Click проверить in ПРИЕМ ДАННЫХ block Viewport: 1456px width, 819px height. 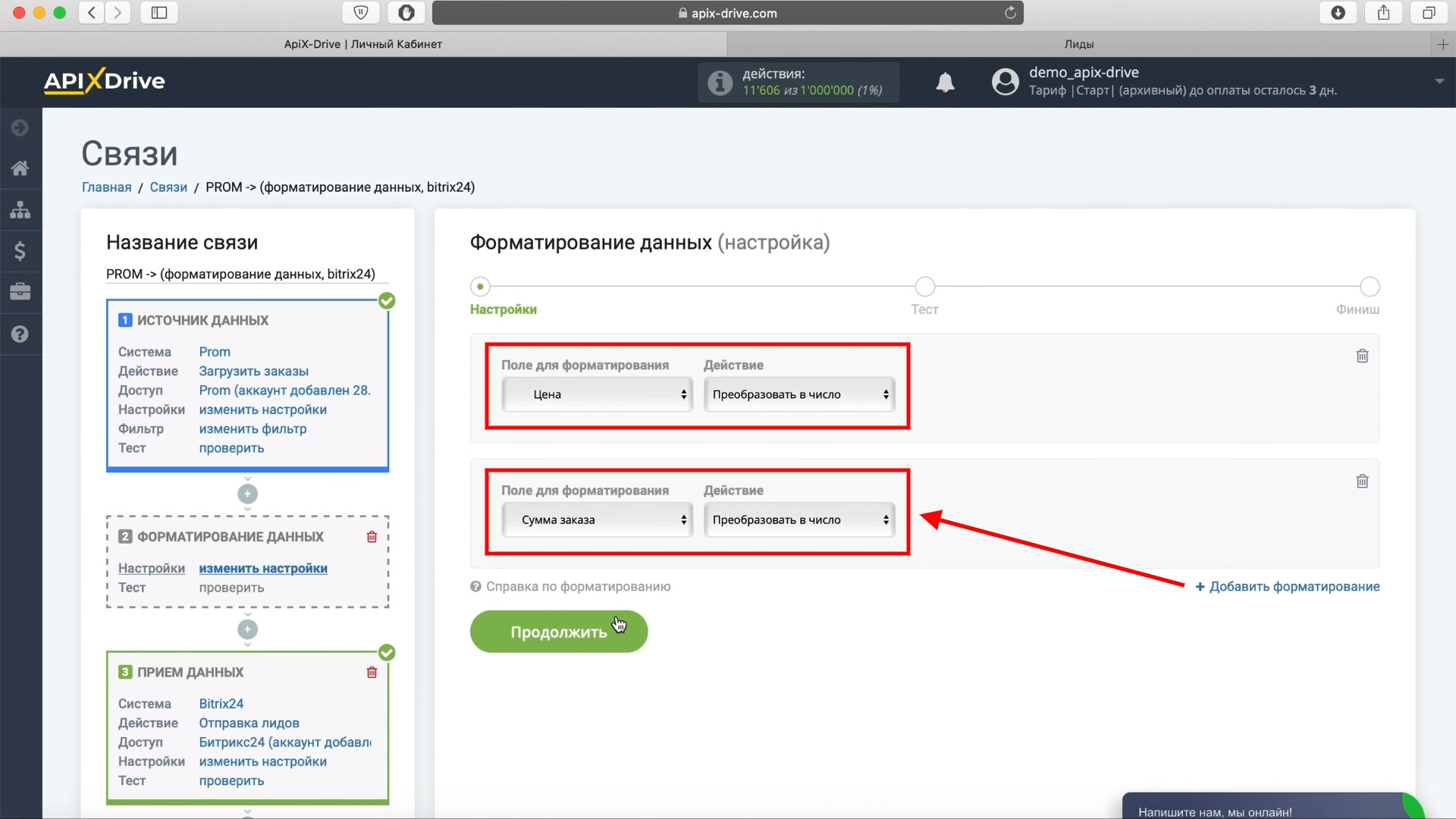[232, 781]
